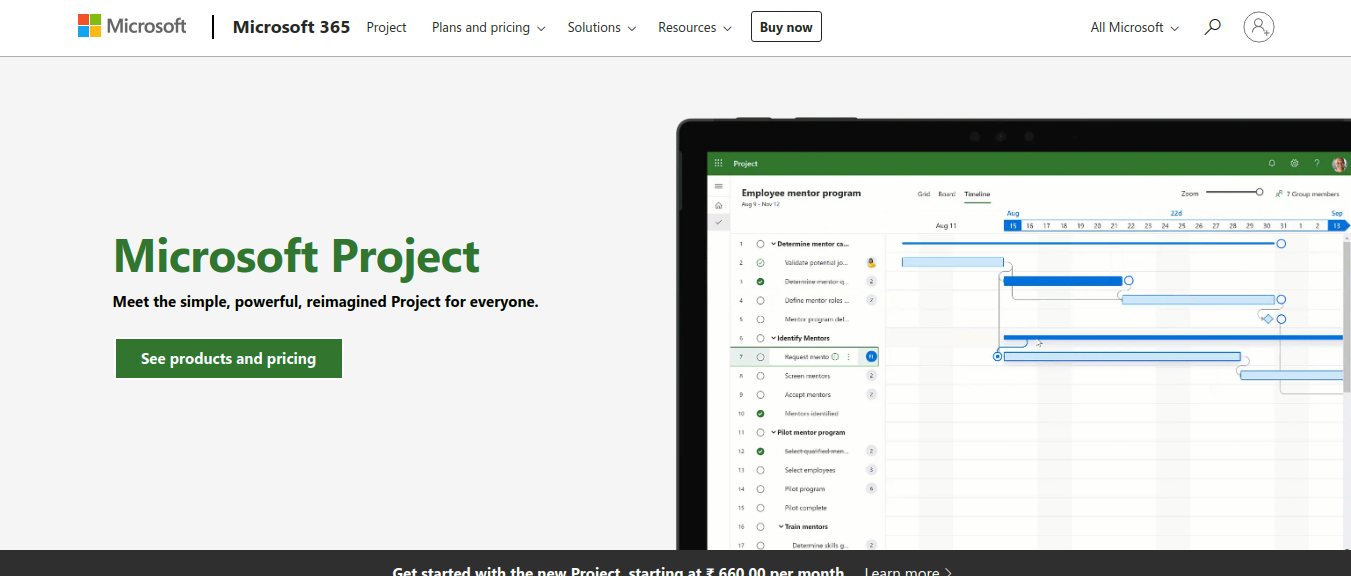The width and height of the screenshot is (1351, 576).
Task: Mark Define mentor roles task complete
Action: pyautogui.click(x=761, y=300)
